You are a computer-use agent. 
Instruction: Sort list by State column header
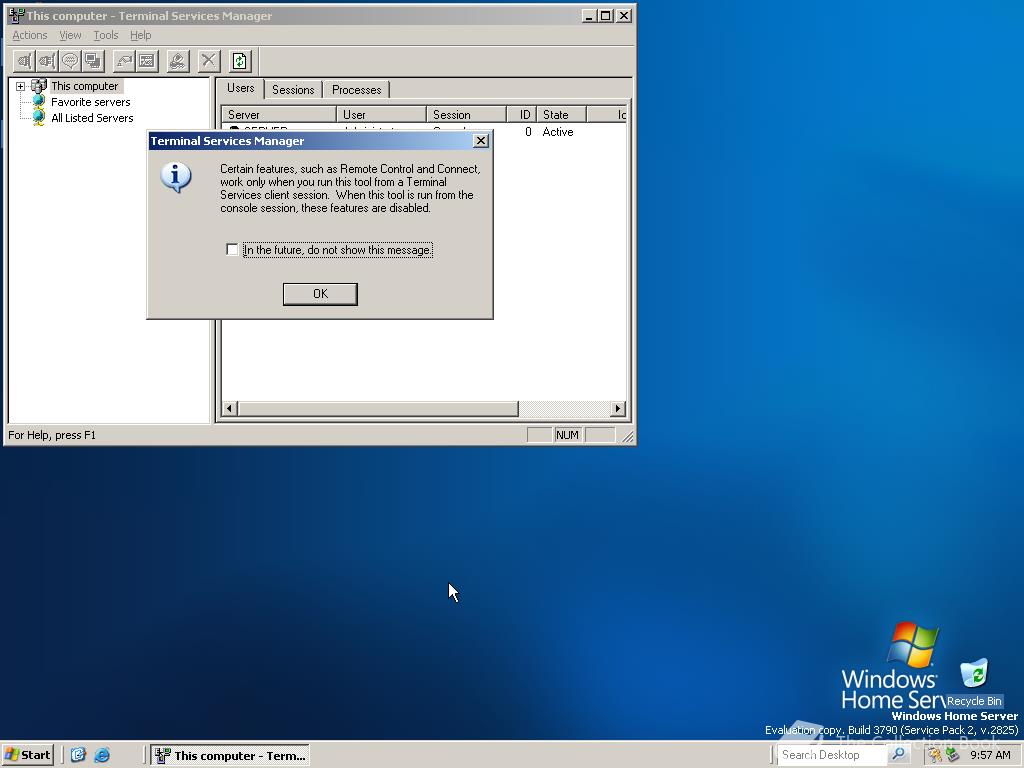click(562, 114)
